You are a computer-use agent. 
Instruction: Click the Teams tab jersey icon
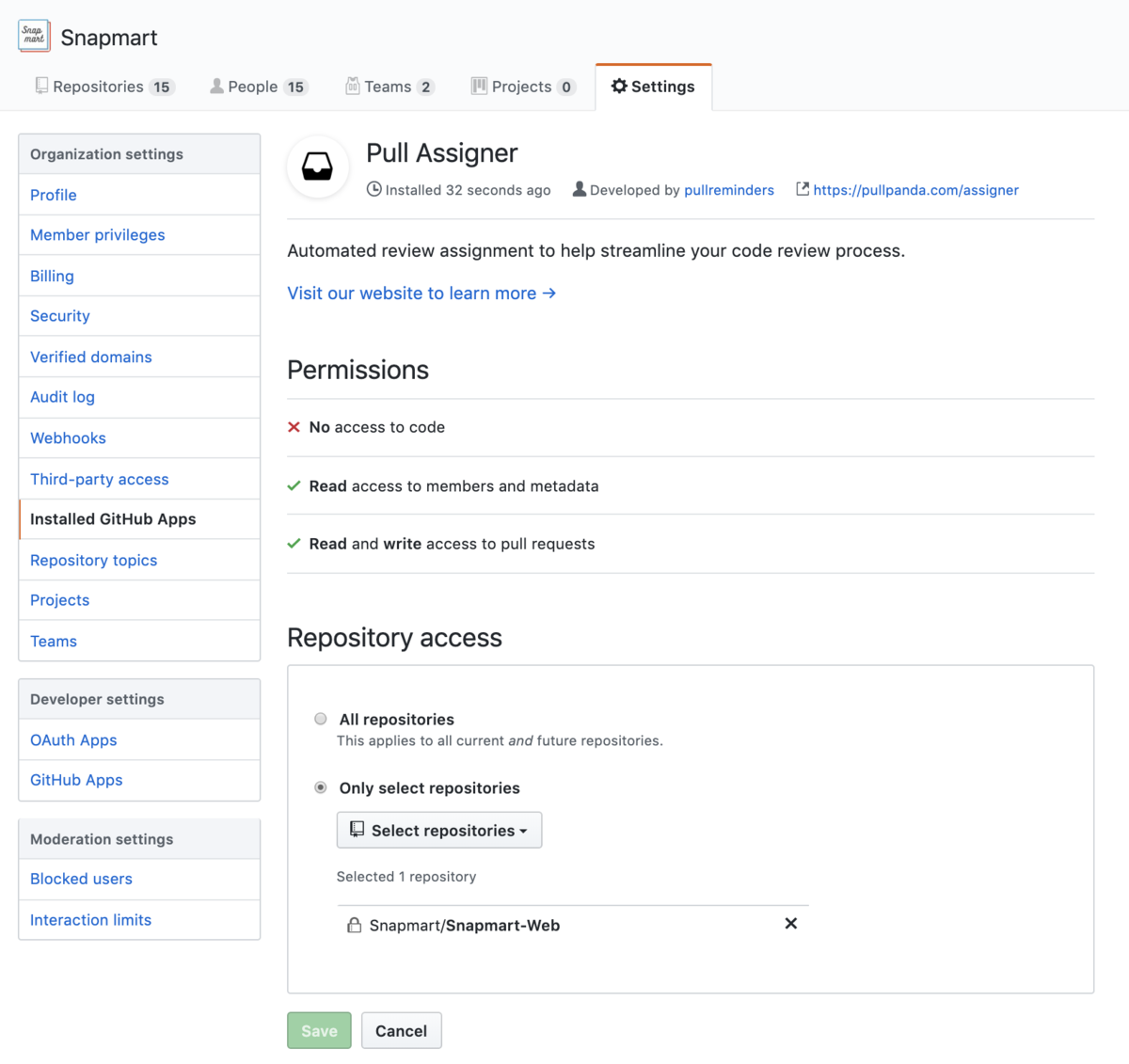[353, 86]
